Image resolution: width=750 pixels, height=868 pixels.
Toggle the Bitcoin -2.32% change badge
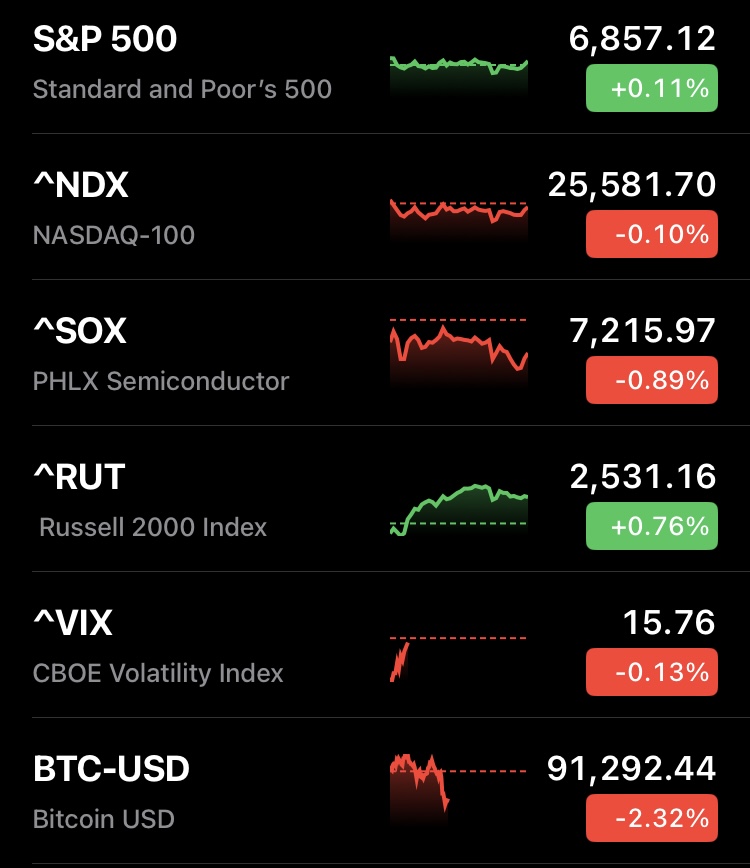(652, 818)
